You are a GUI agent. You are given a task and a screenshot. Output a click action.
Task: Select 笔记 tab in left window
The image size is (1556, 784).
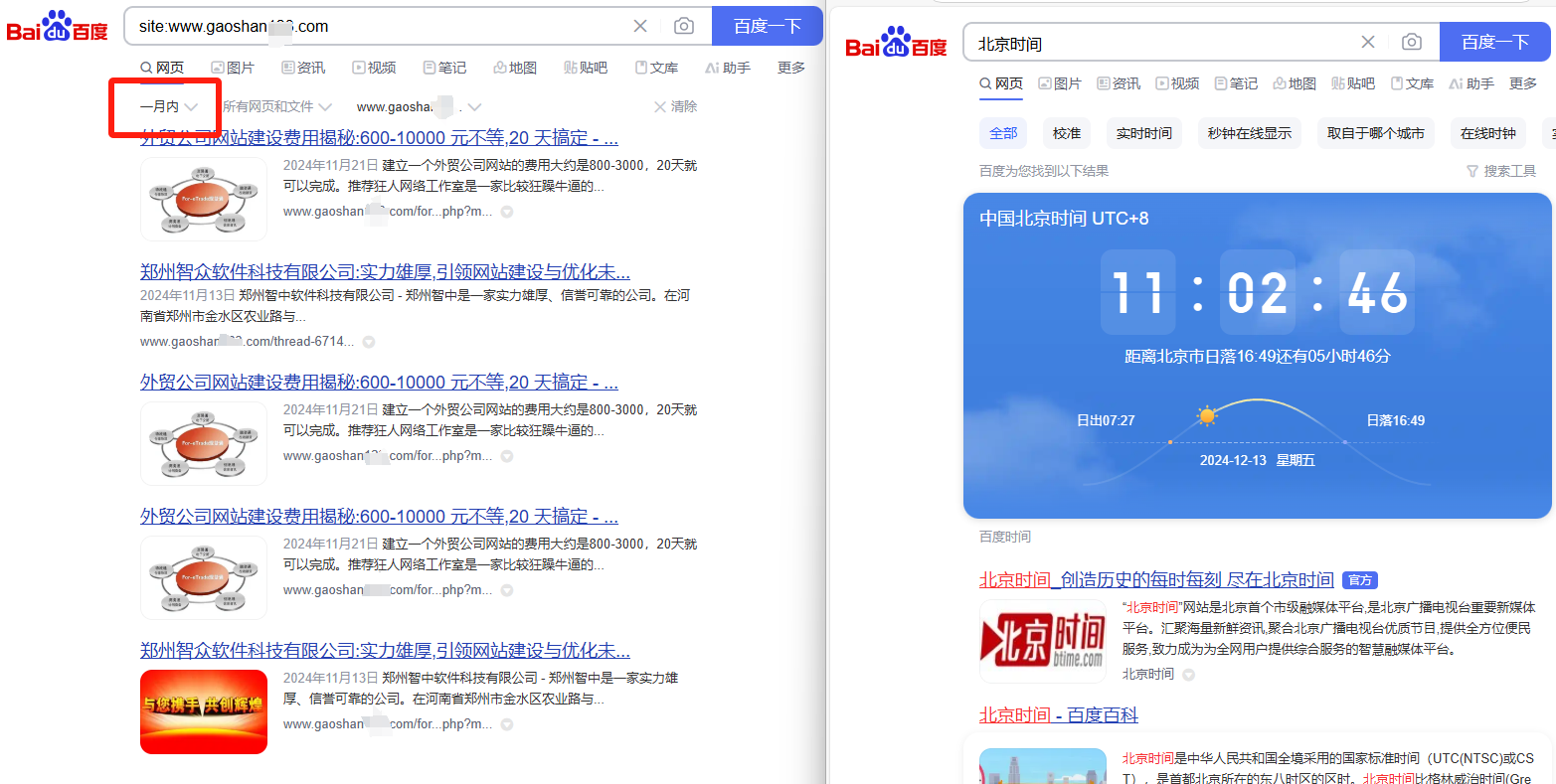point(444,68)
